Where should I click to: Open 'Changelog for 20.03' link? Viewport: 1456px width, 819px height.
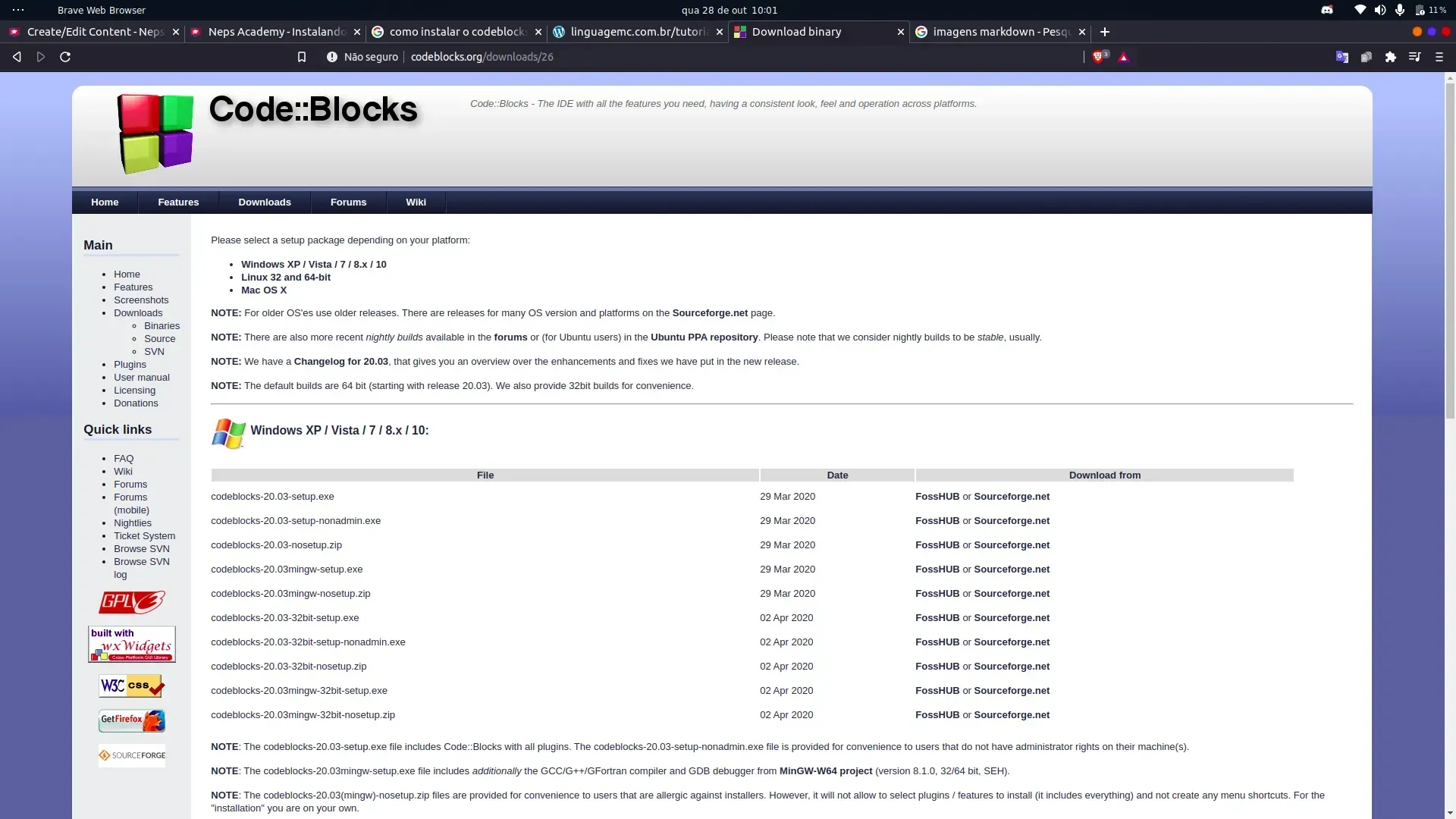tap(341, 362)
